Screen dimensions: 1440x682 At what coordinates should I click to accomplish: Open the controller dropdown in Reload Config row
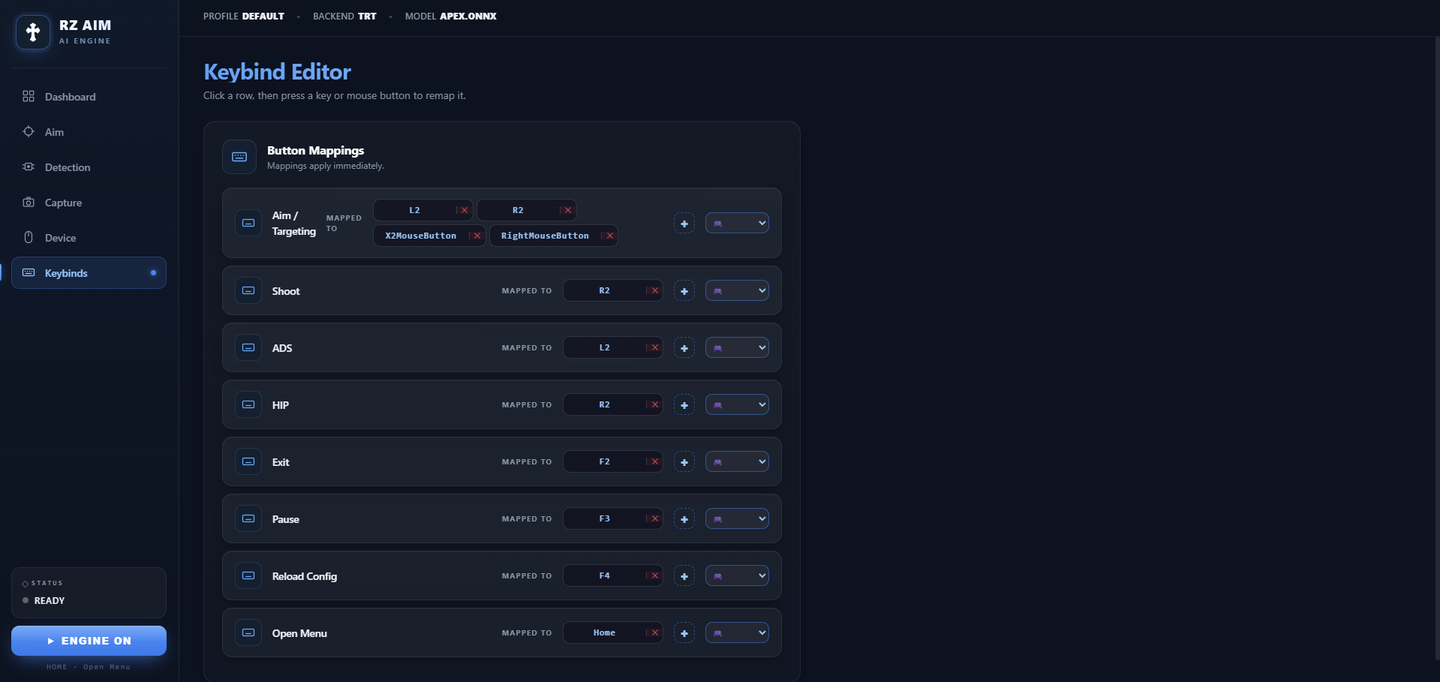737,576
